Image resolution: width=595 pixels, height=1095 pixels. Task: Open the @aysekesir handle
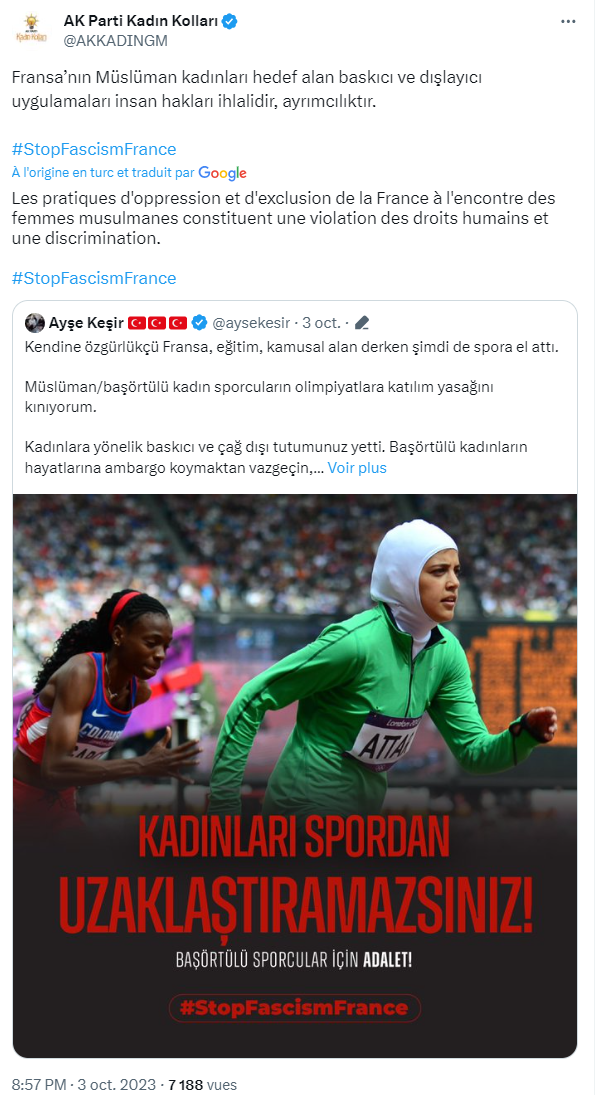[251, 323]
